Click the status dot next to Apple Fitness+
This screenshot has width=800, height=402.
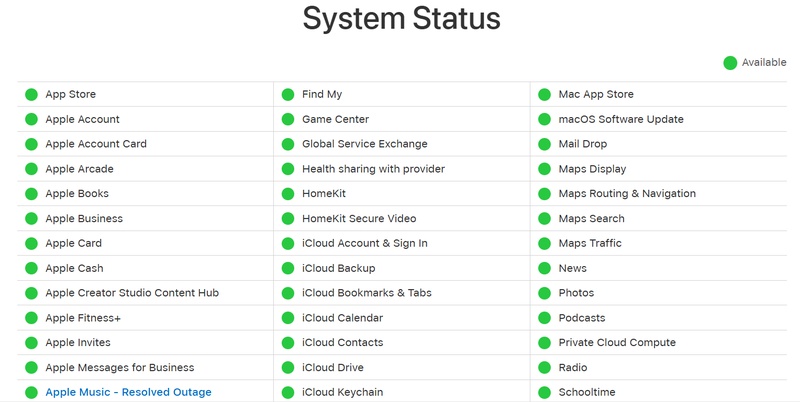pos(32,318)
